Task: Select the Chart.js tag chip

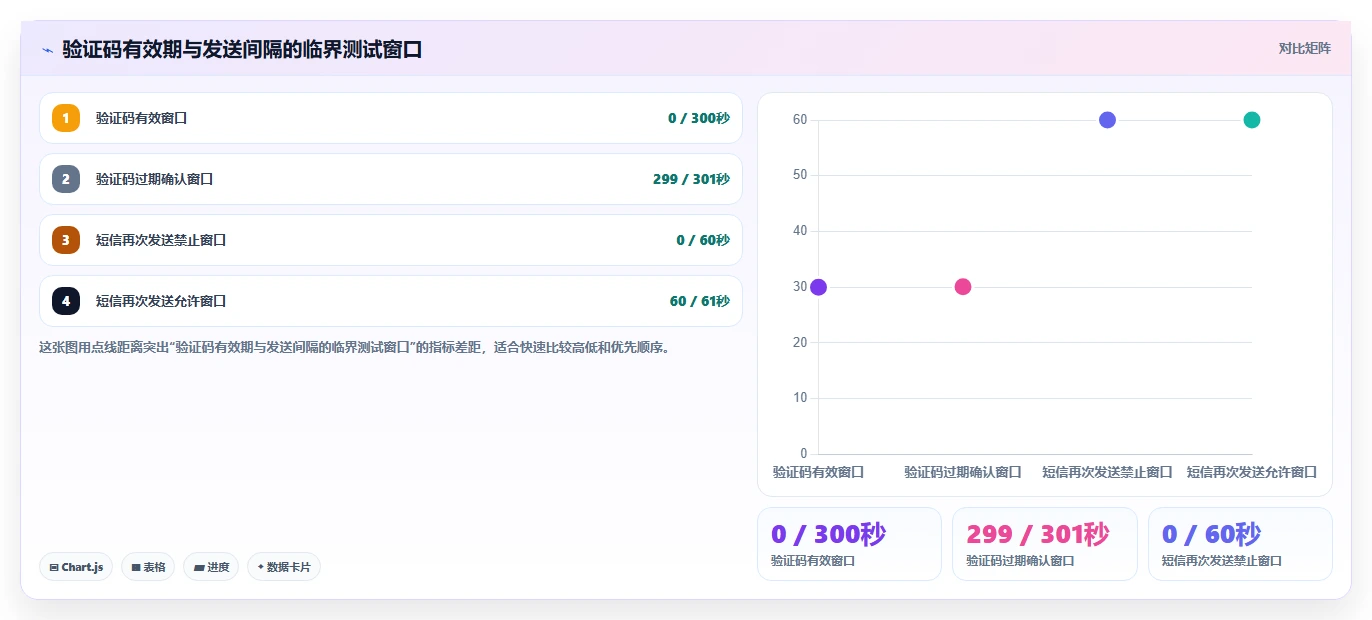Action: coord(76,567)
